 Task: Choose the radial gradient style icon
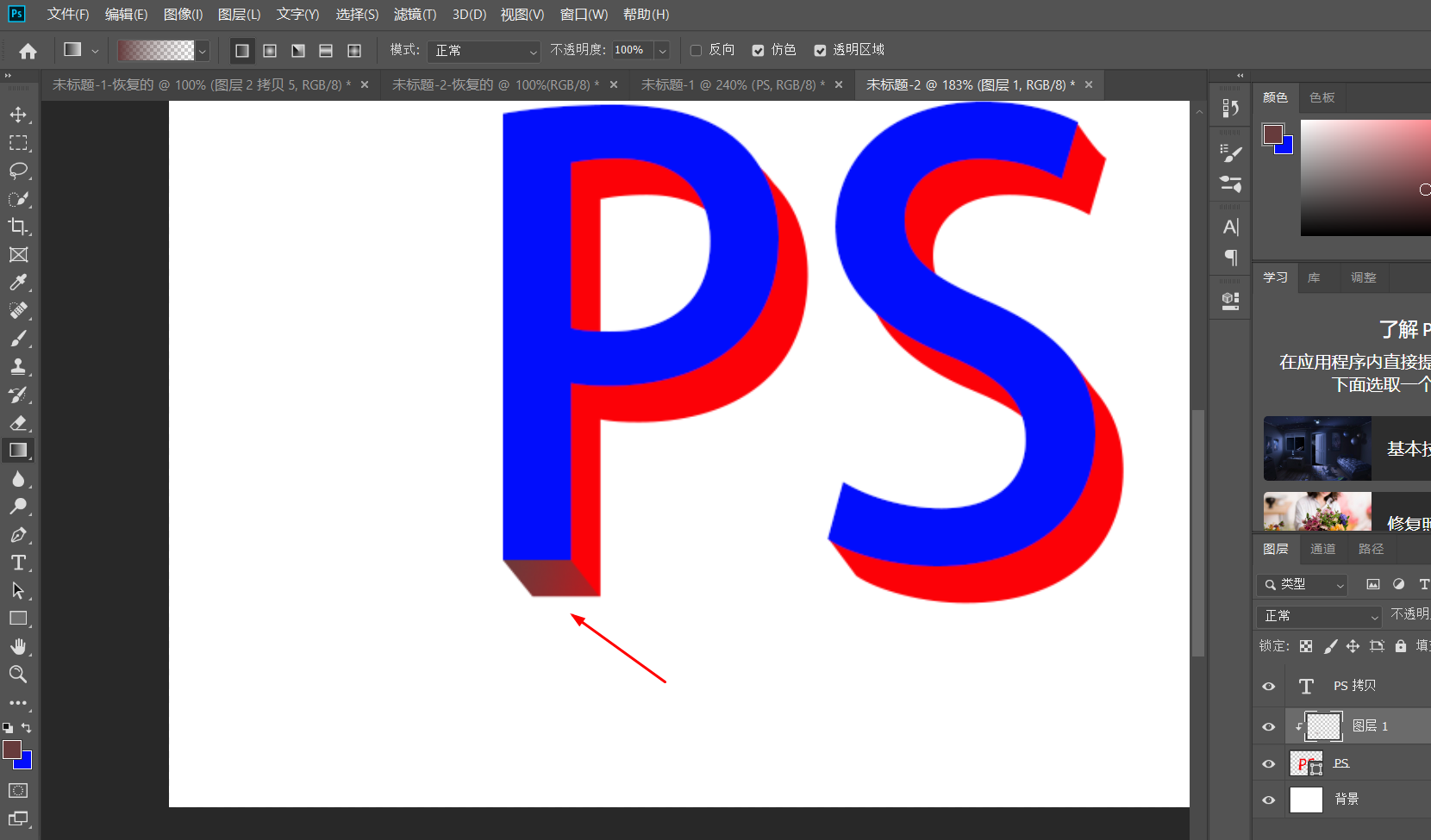click(270, 51)
